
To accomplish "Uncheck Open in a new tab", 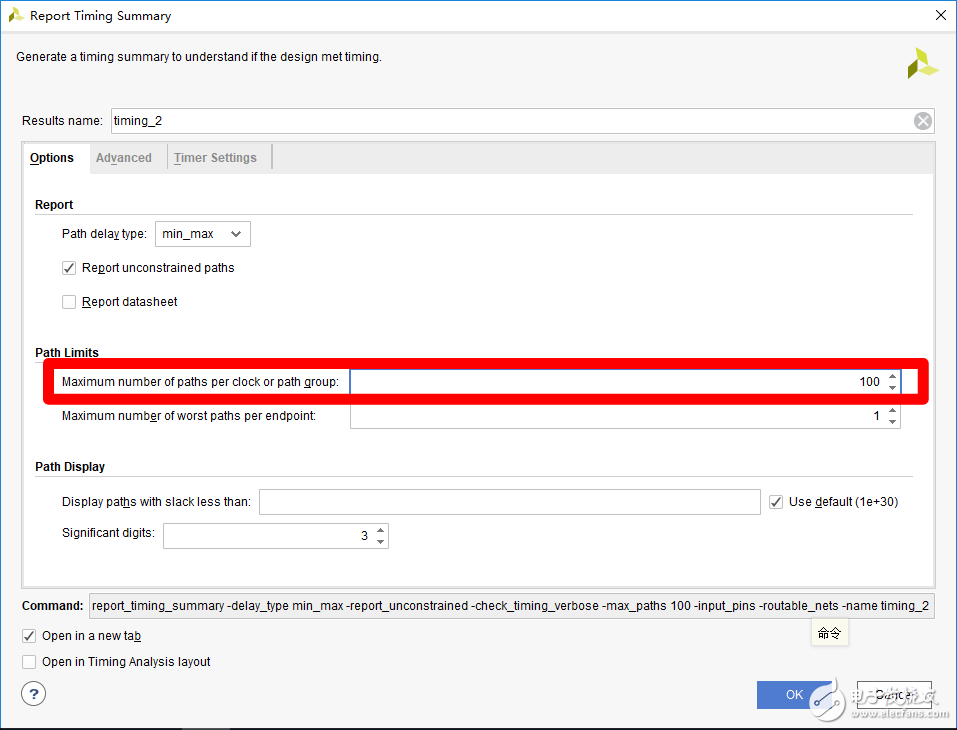I will [x=29, y=636].
